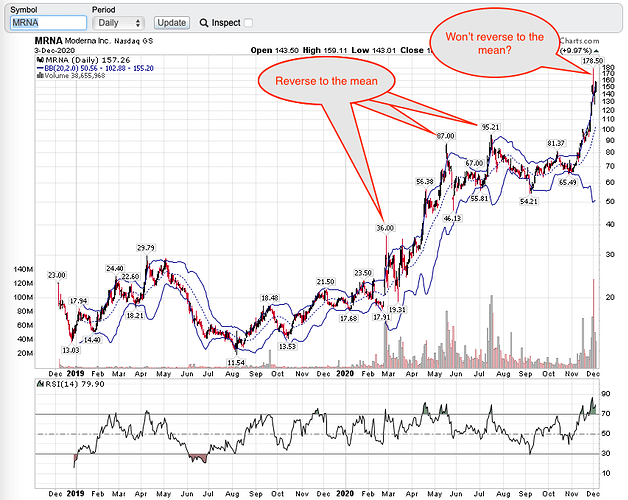Click the 22.60 price label
628x500 pixels.
[x=130, y=277]
